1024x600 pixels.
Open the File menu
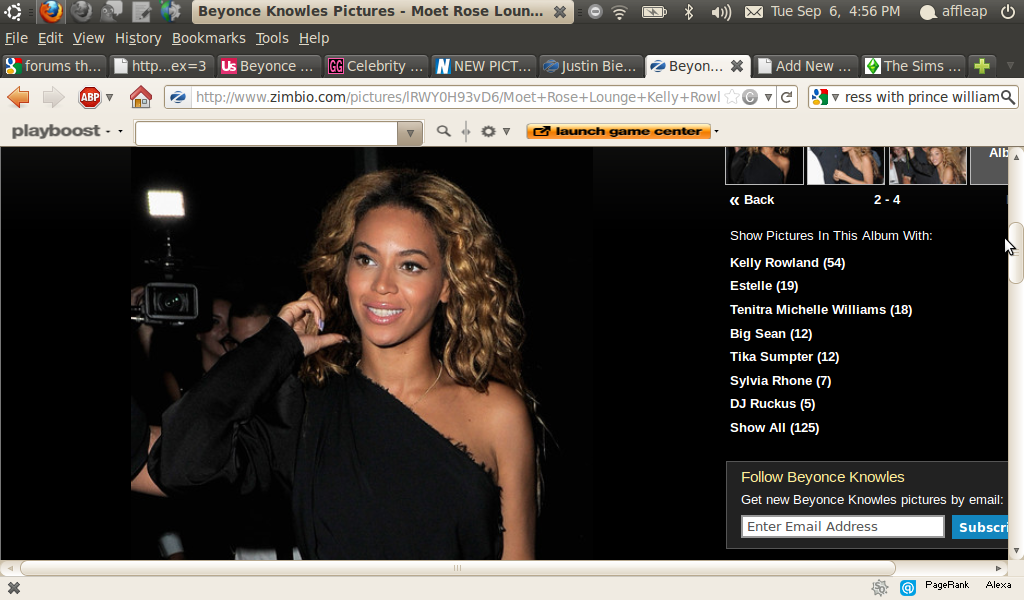point(16,39)
